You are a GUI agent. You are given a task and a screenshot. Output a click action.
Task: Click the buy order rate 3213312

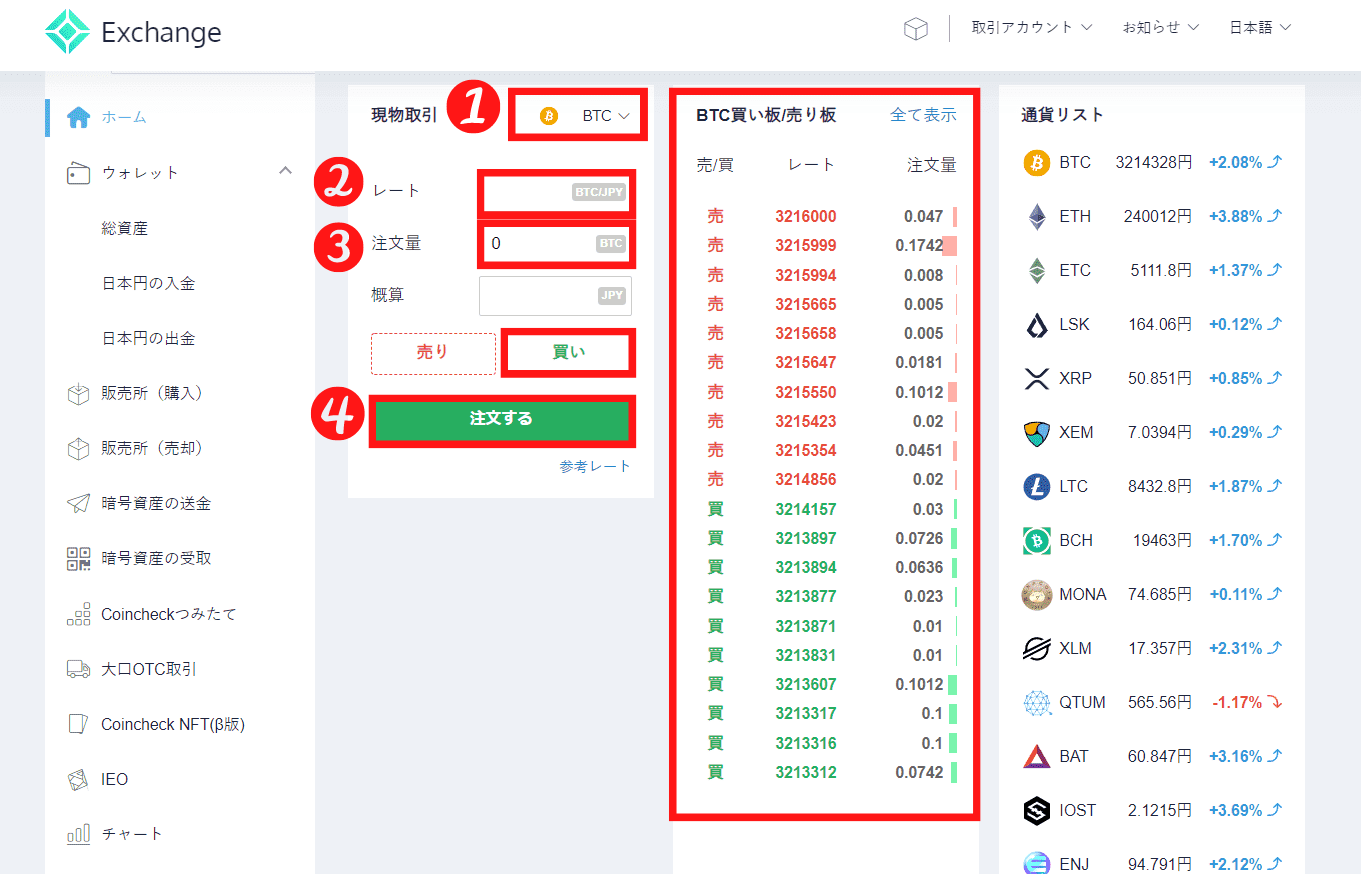(805, 773)
